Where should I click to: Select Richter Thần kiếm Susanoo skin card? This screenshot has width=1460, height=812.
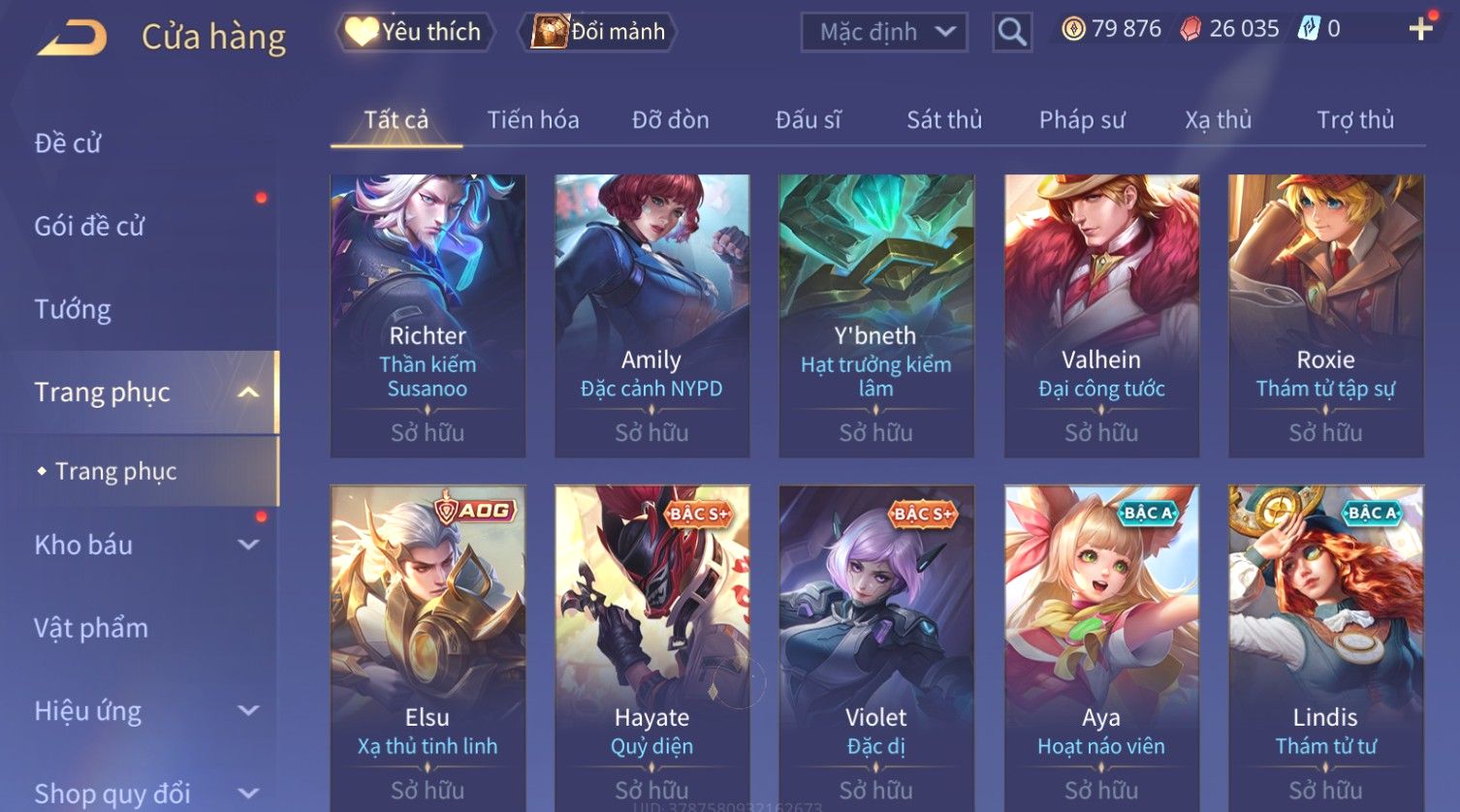pos(428,316)
